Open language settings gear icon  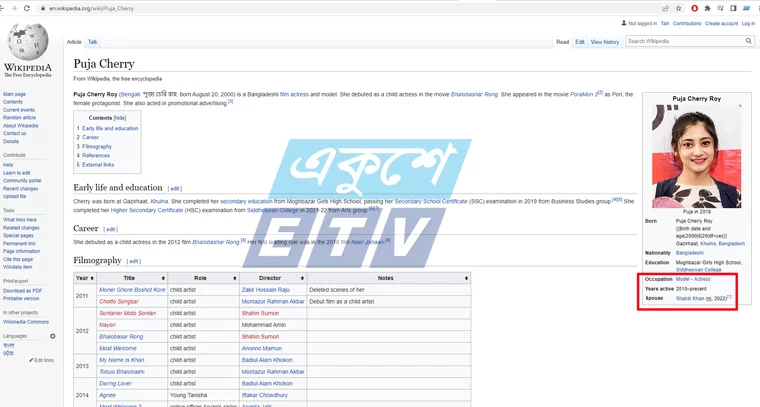(53, 336)
